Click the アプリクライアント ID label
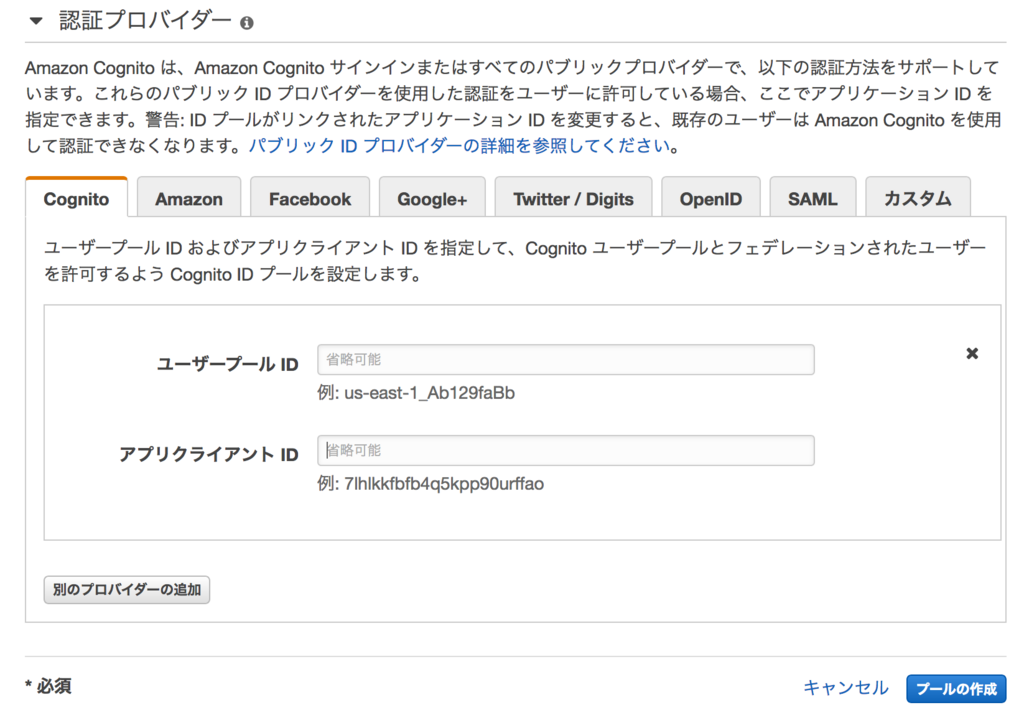1024x728 pixels. (x=208, y=454)
